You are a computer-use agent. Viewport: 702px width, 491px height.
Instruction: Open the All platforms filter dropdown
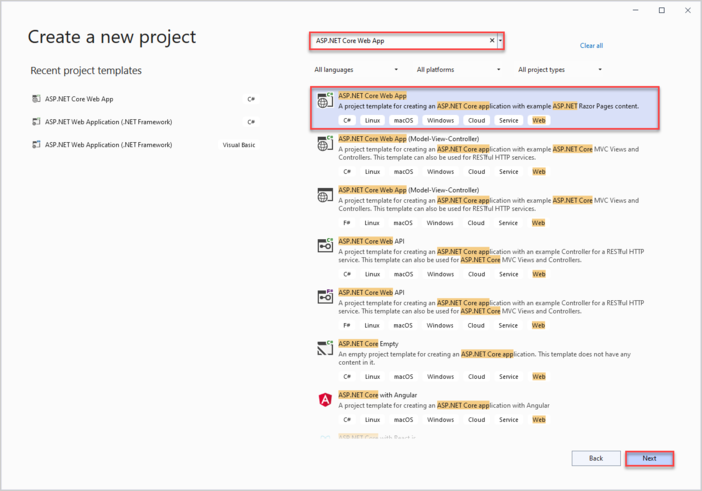click(x=456, y=70)
